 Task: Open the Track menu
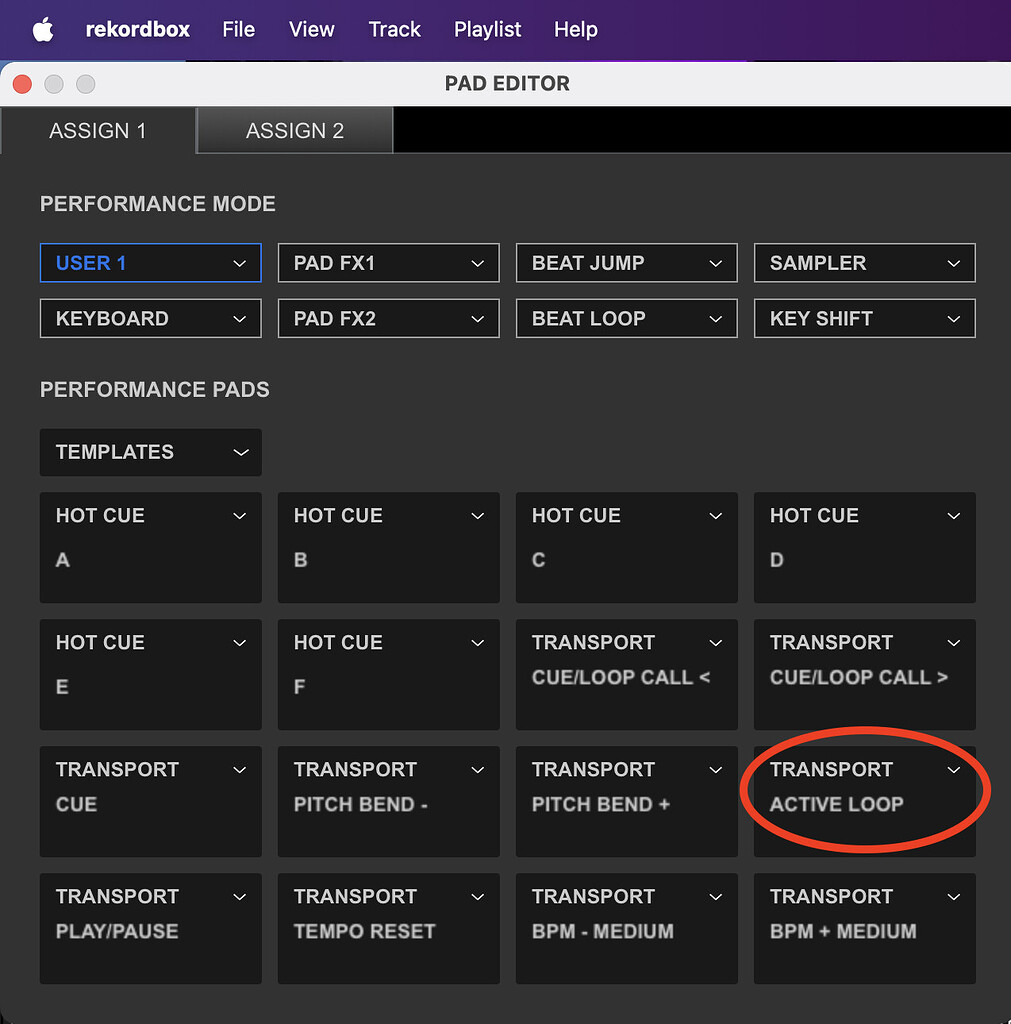pyautogui.click(x=394, y=29)
